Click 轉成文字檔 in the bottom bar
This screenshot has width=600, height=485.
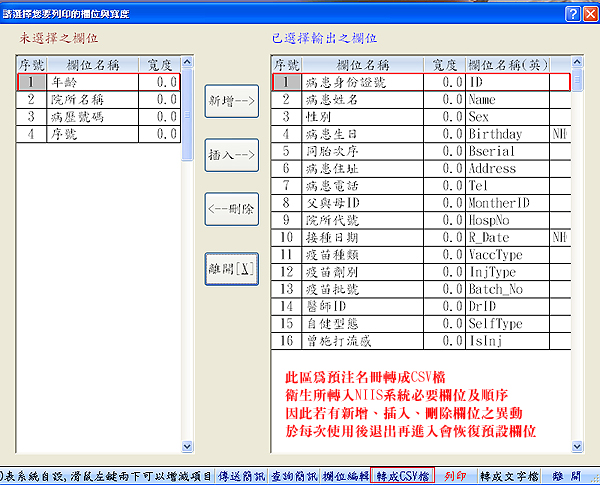pos(509,476)
